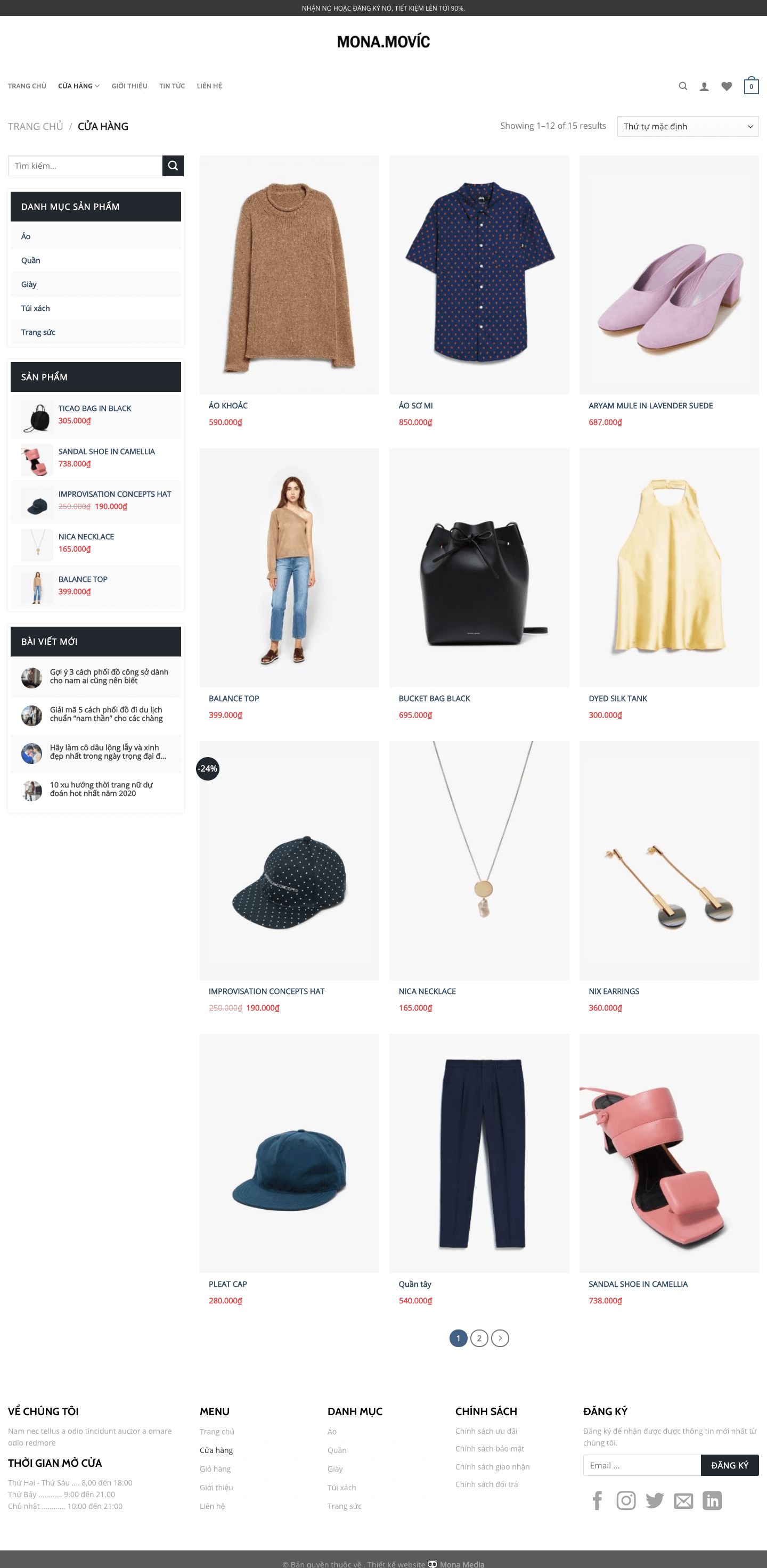Visit the Instagram footer icon
The image size is (767, 1568).
[x=626, y=1500]
